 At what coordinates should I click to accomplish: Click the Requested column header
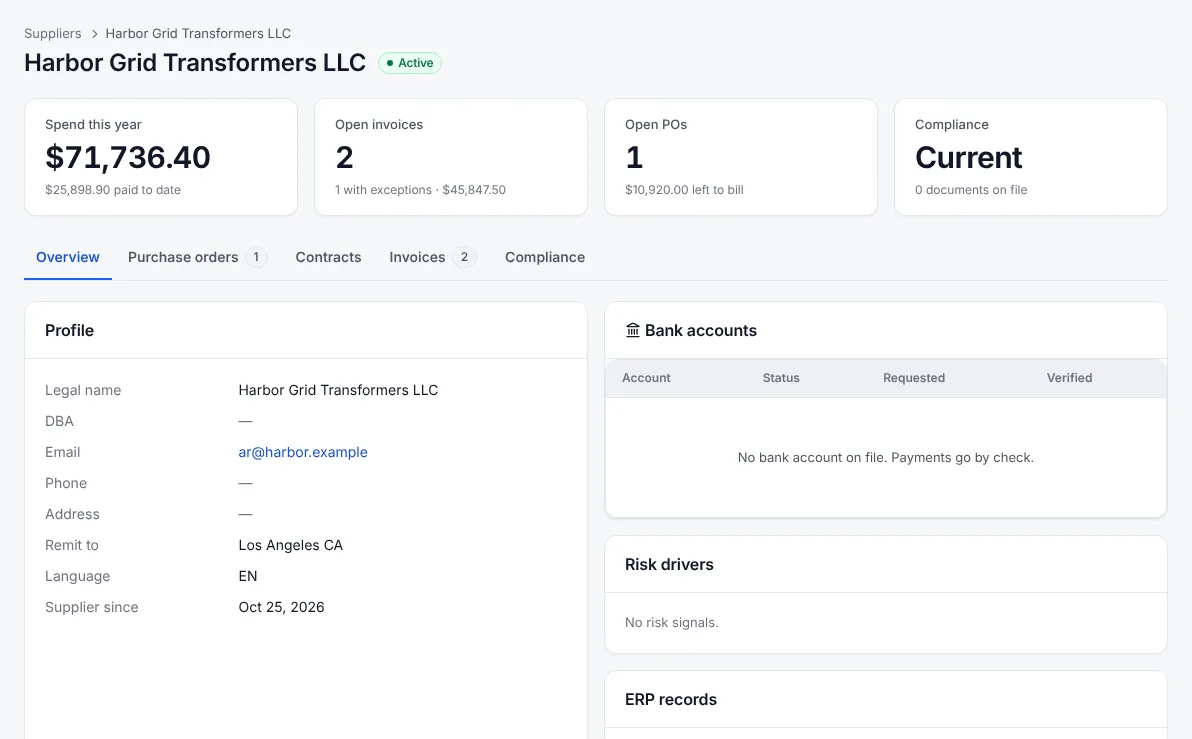coord(914,378)
